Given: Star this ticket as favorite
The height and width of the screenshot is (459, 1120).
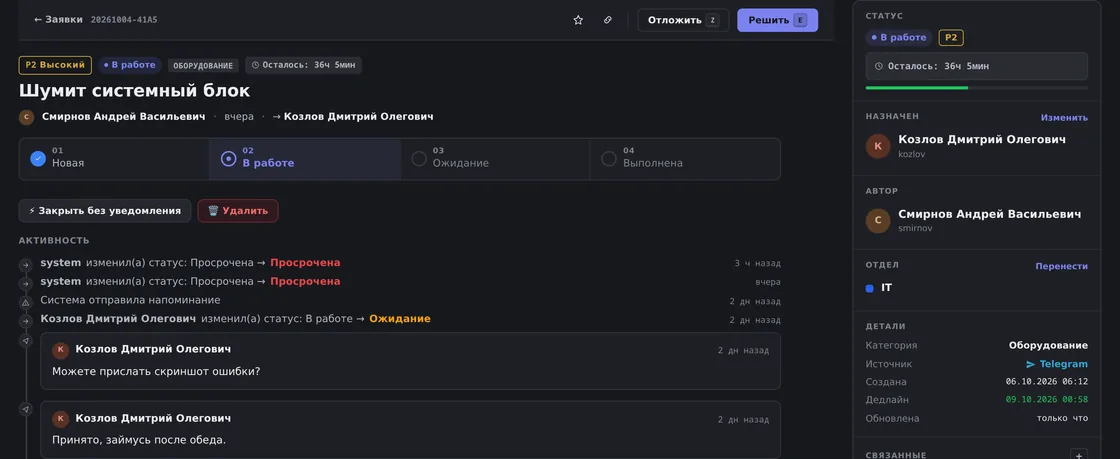Looking at the screenshot, I should point(578,20).
